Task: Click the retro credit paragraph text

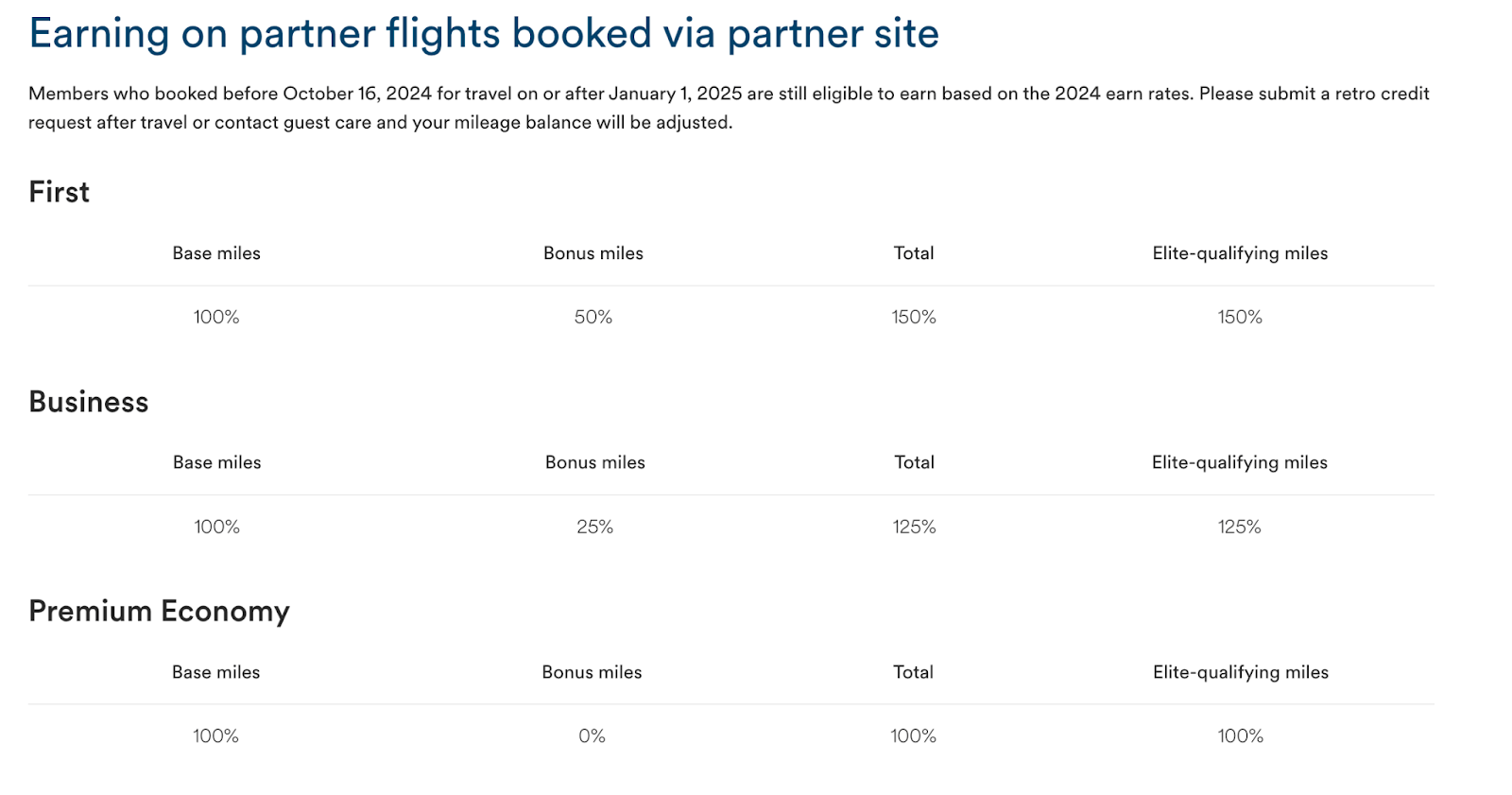Action: tap(728, 108)
